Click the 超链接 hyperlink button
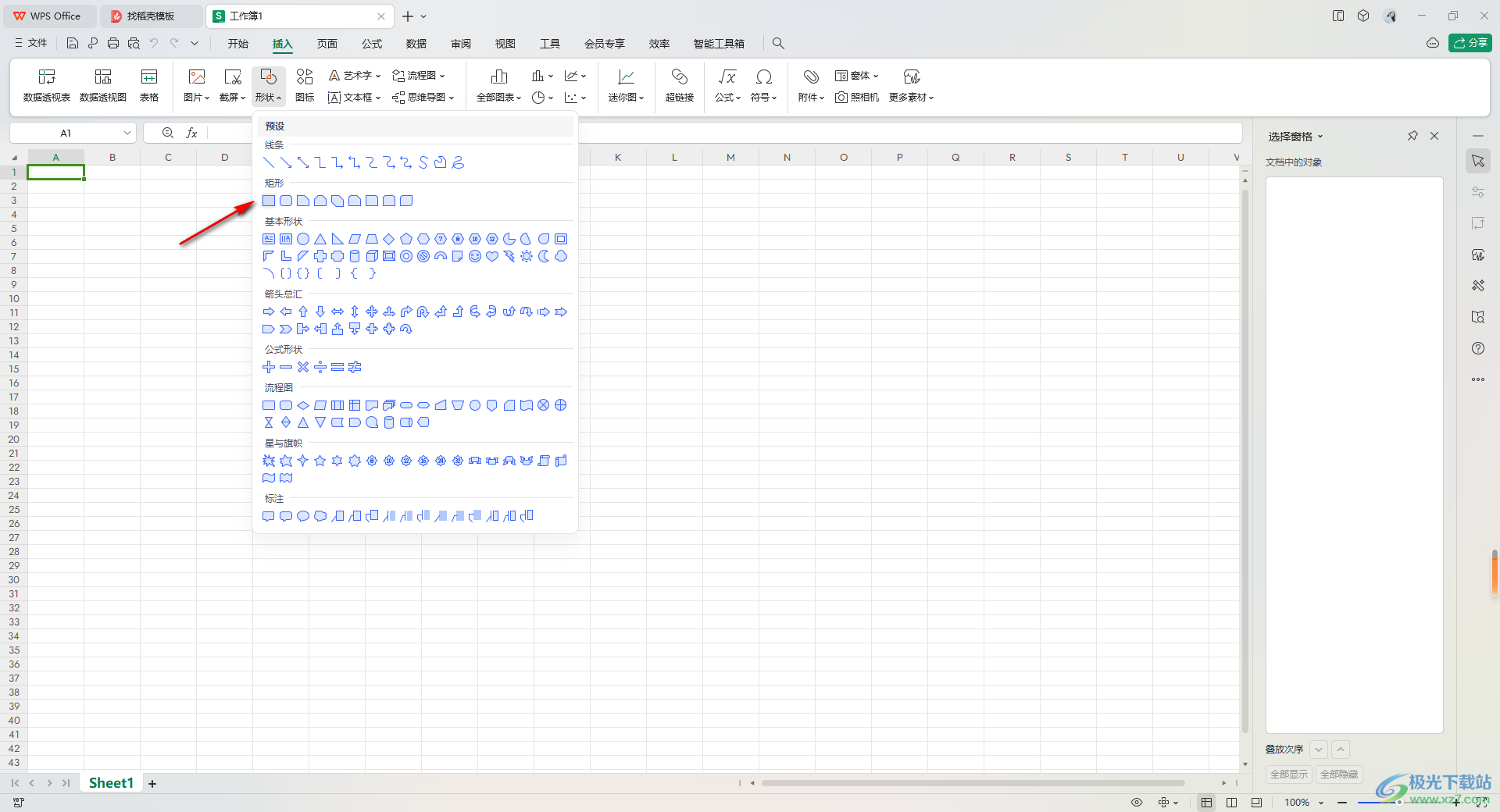Image resolution: width=1500 pixels, height=812 pixels. coord(680,85)
